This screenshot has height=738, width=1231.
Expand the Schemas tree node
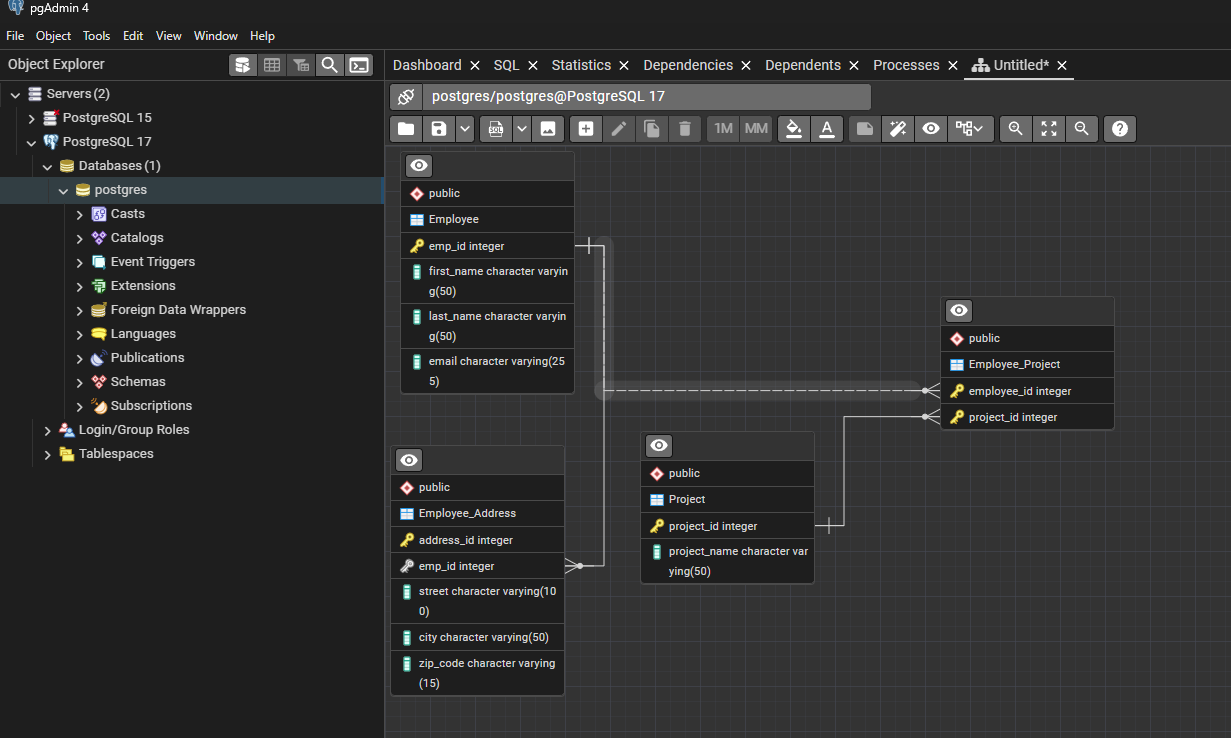pos(80,382)
